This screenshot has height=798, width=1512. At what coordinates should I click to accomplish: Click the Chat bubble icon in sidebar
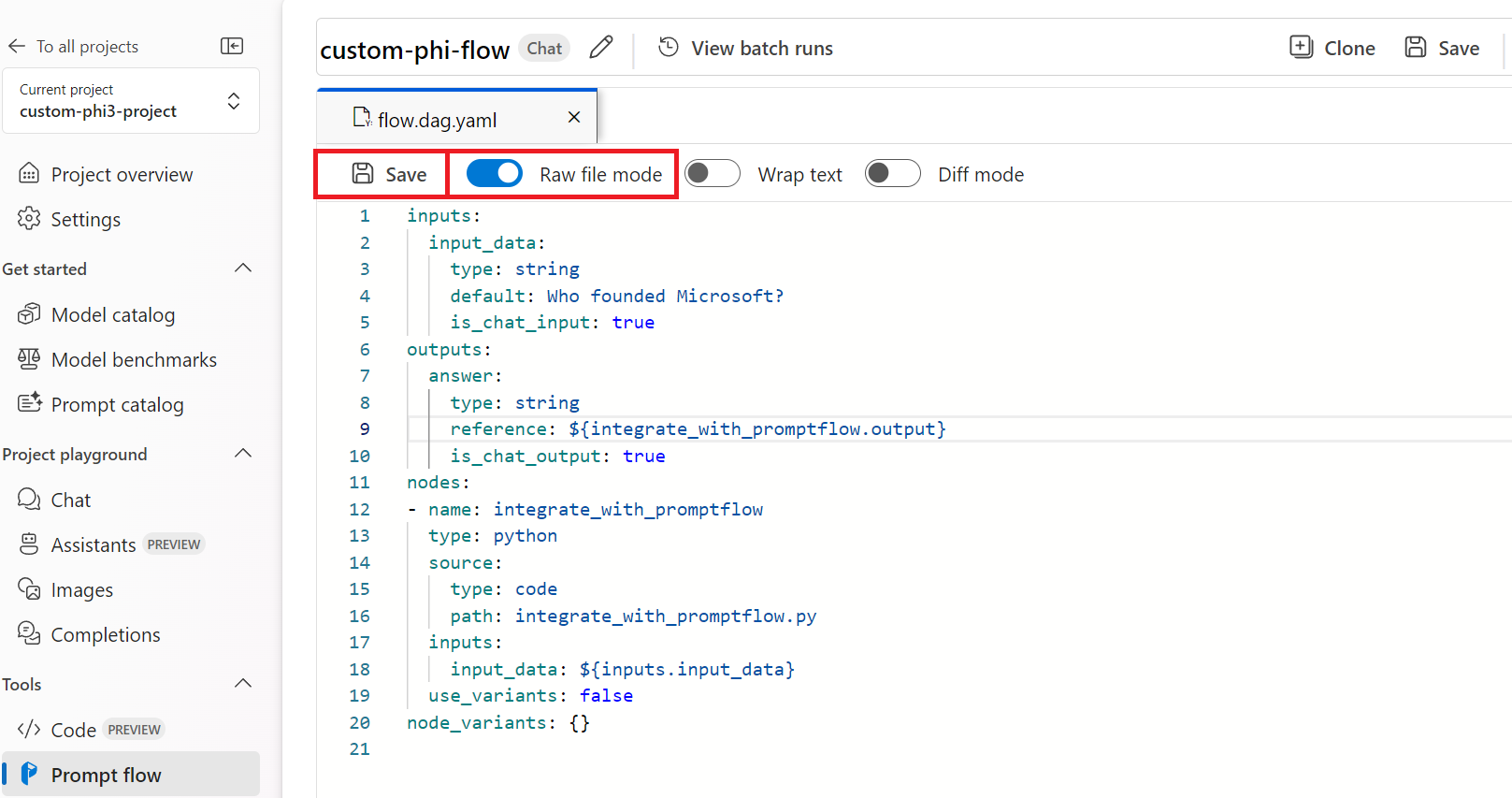(x=29, y=499)
